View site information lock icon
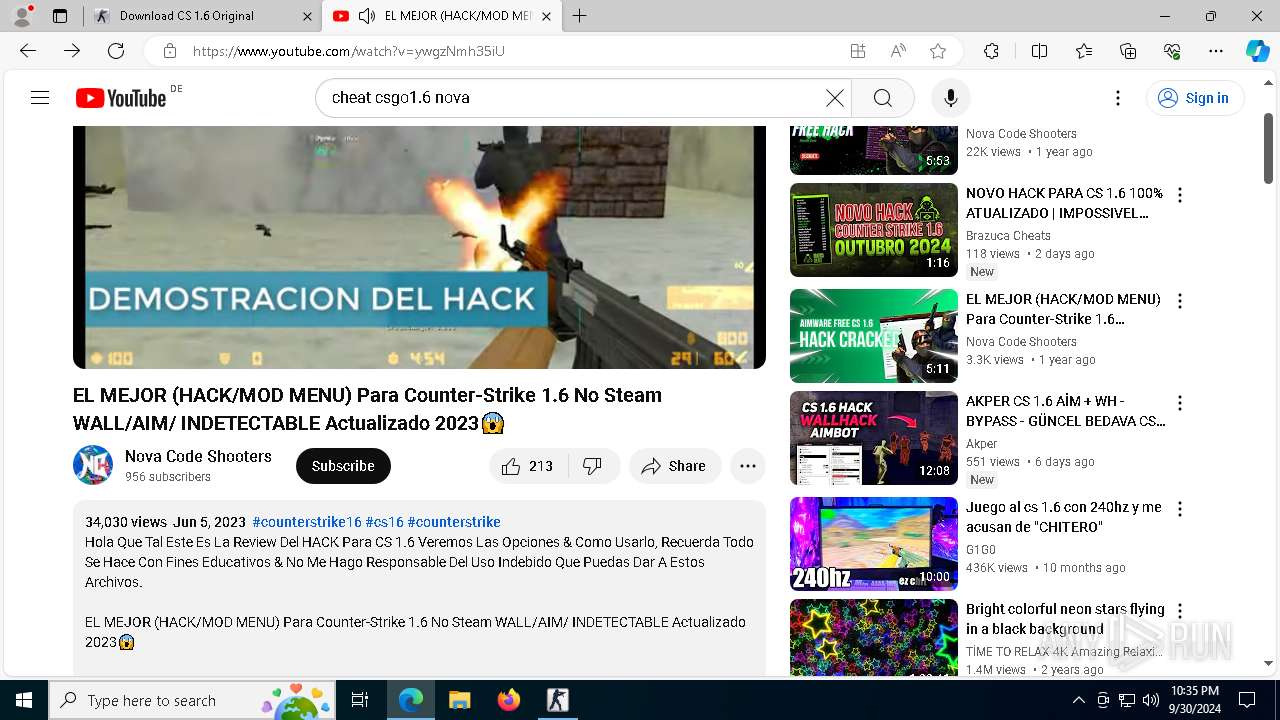The width and height of the screenshot is (1280, 720). coord(170,51)
